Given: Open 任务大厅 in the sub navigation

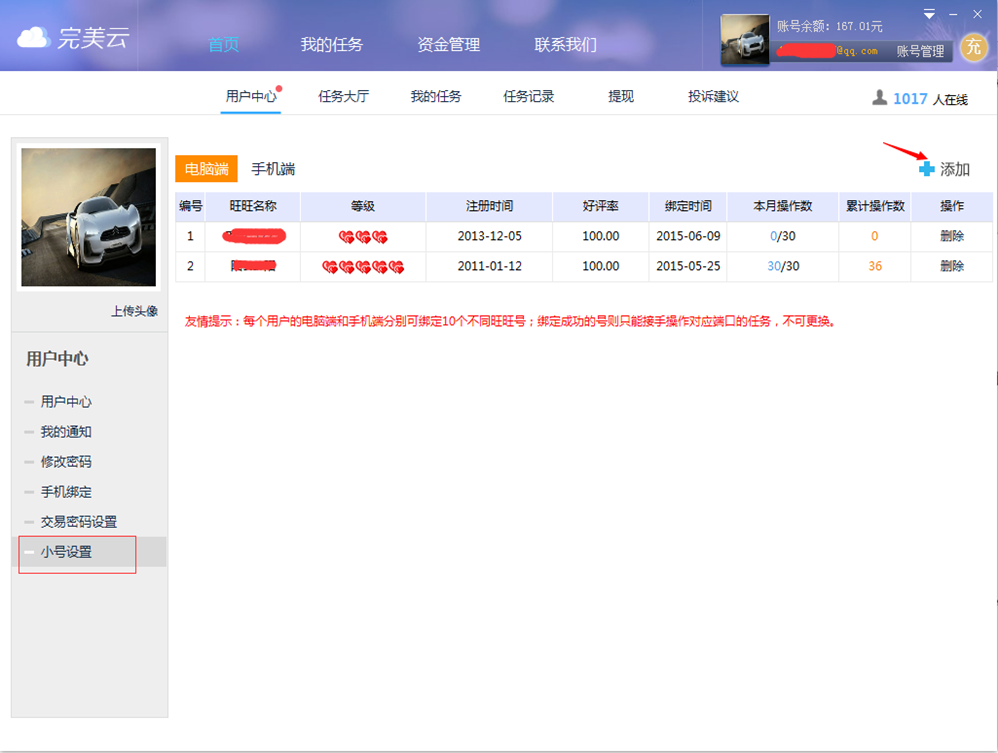Looking at the screenshot, I should [x=344, y=96].
